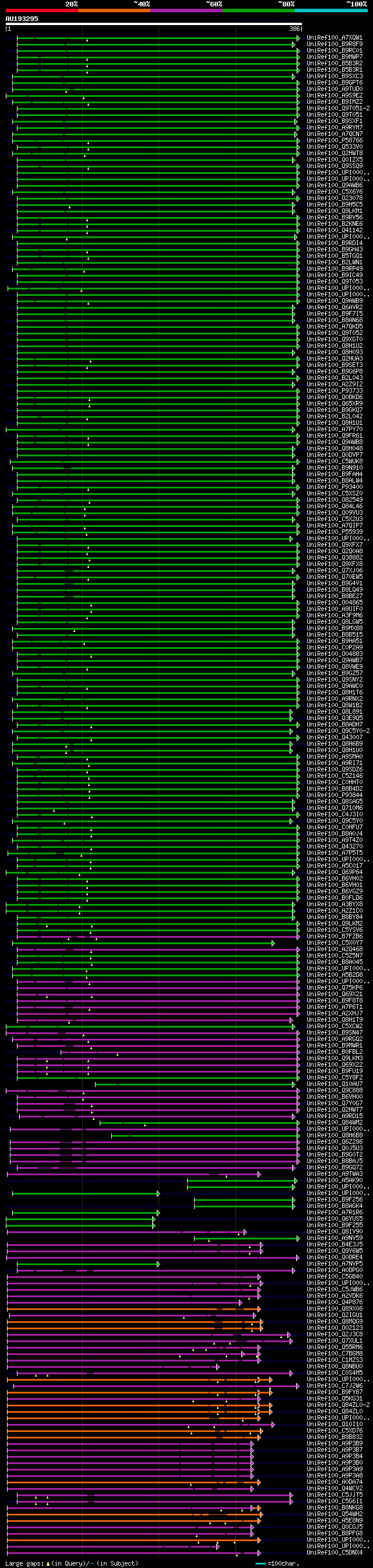Viewport: 373px width, 1568px height.
Task: Select hit UniRef100_Q9SSQ9
Action: (335, 166)
